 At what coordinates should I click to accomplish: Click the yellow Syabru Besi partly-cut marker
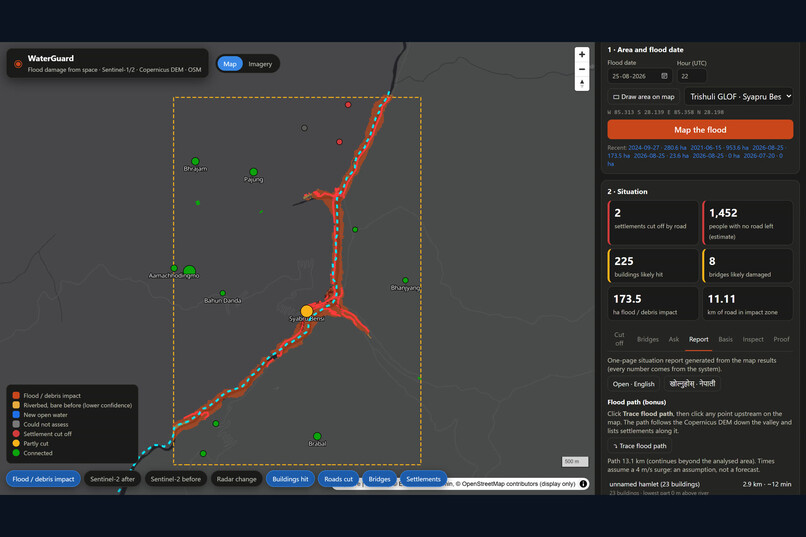tap(306, 311)
